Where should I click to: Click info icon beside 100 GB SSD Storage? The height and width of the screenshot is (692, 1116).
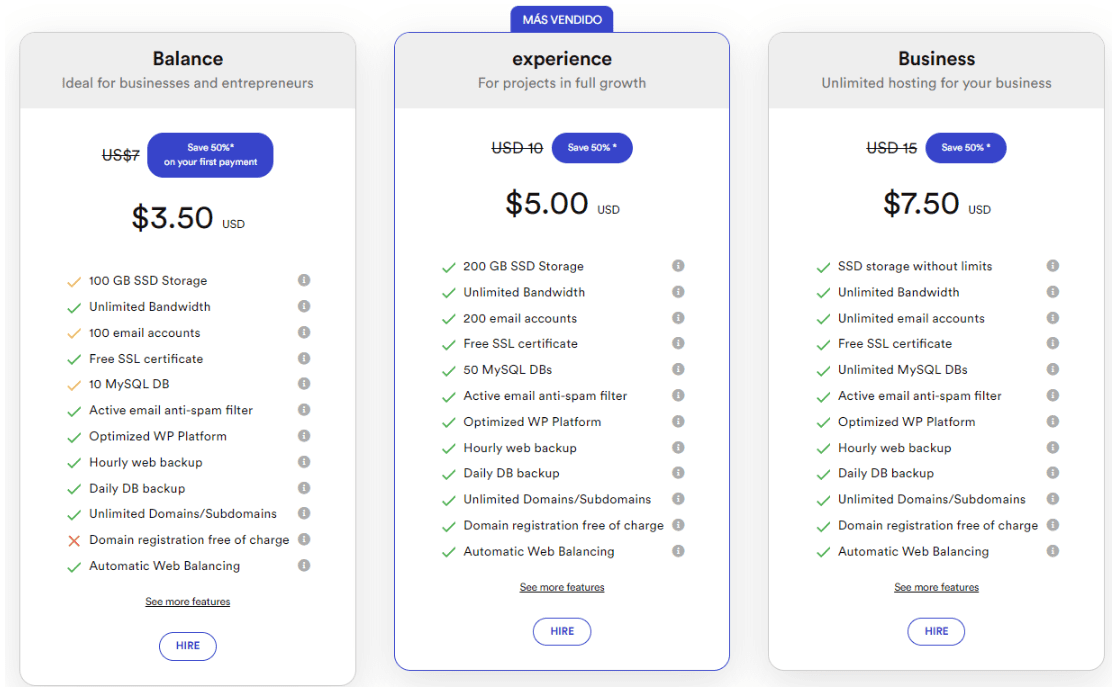click(304, 280)
